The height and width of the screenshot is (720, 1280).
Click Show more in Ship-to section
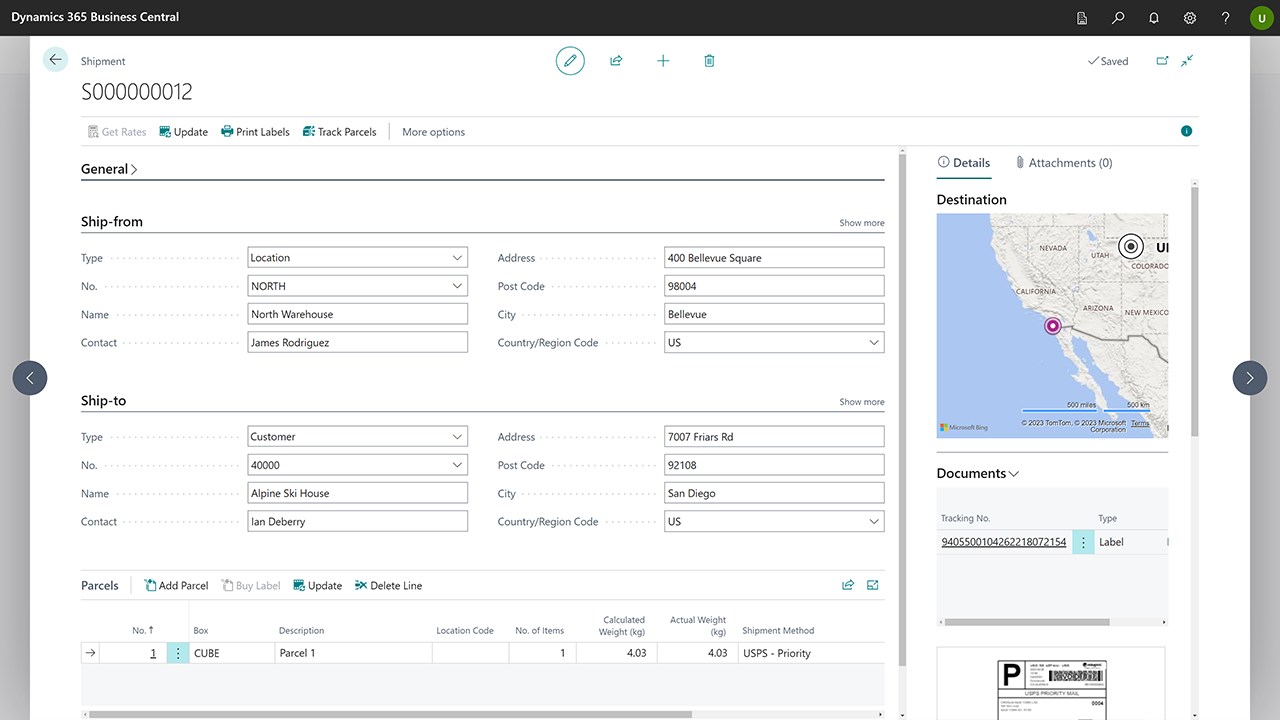point(862,402)
